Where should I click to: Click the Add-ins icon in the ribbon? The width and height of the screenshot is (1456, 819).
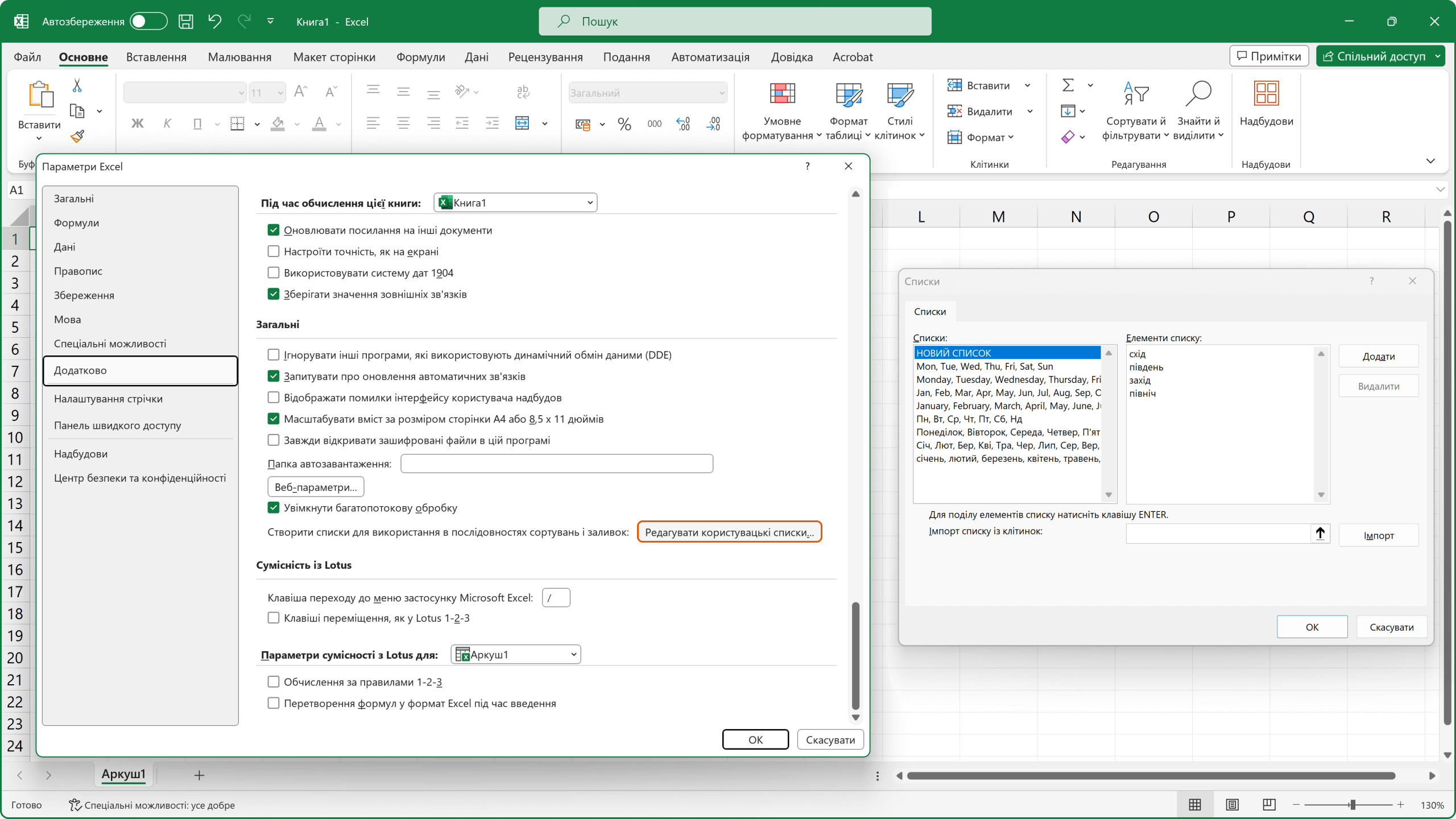(1266, 94)
